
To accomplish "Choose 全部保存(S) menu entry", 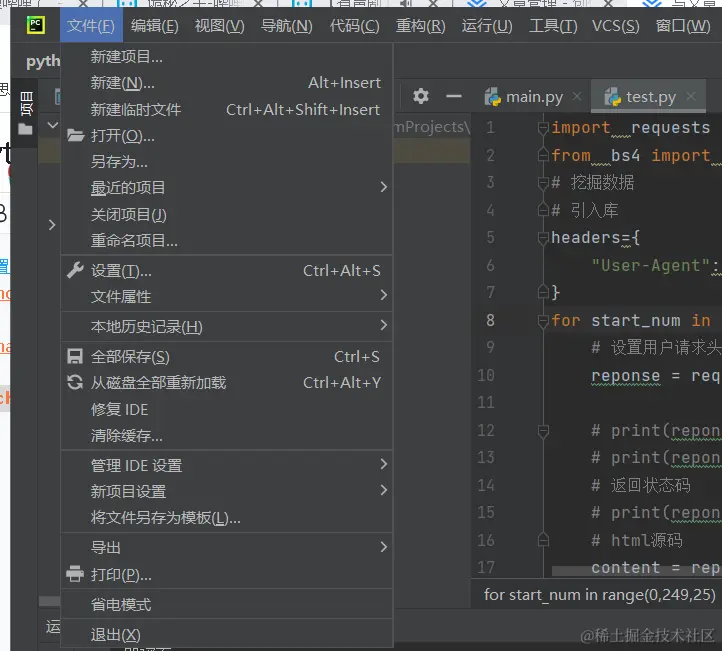I will [x=227, y=357].
